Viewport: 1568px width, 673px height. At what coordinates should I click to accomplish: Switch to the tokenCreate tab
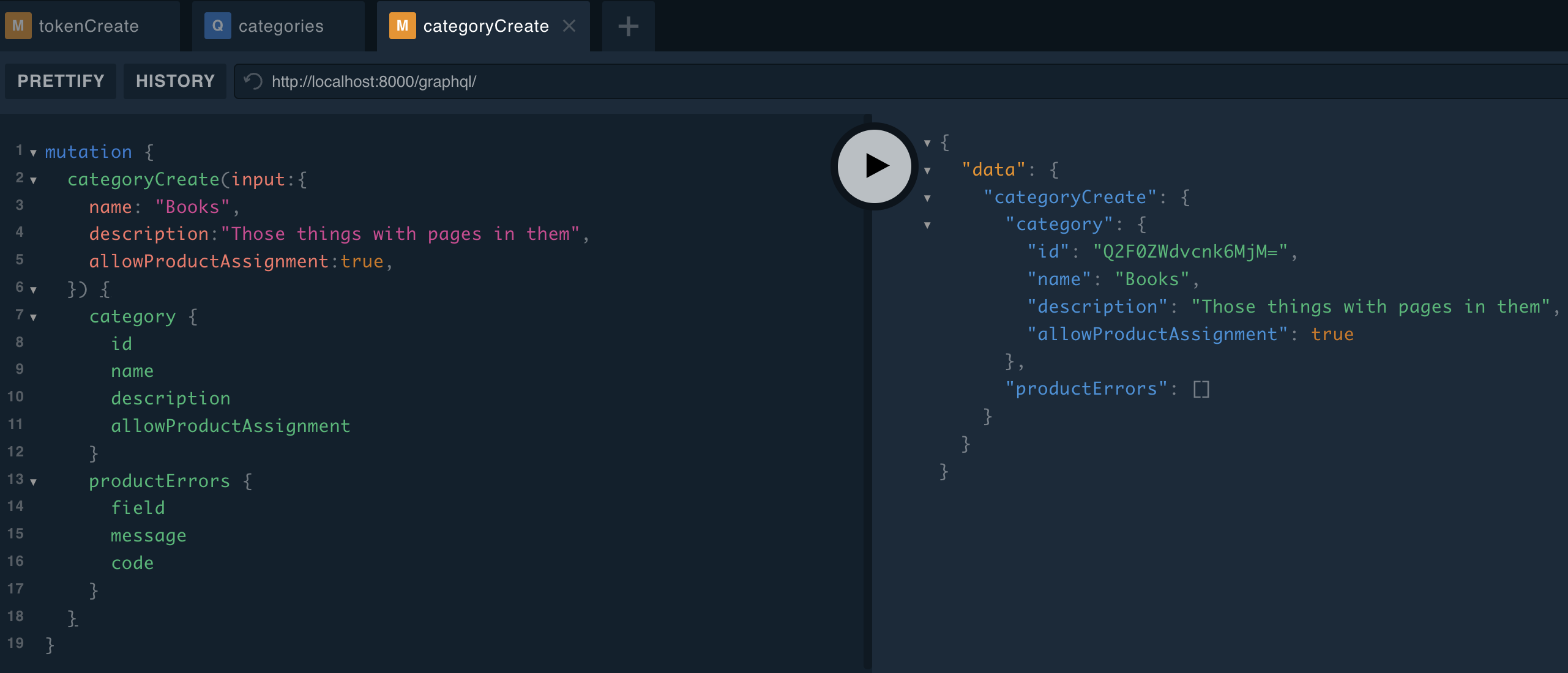89,26
